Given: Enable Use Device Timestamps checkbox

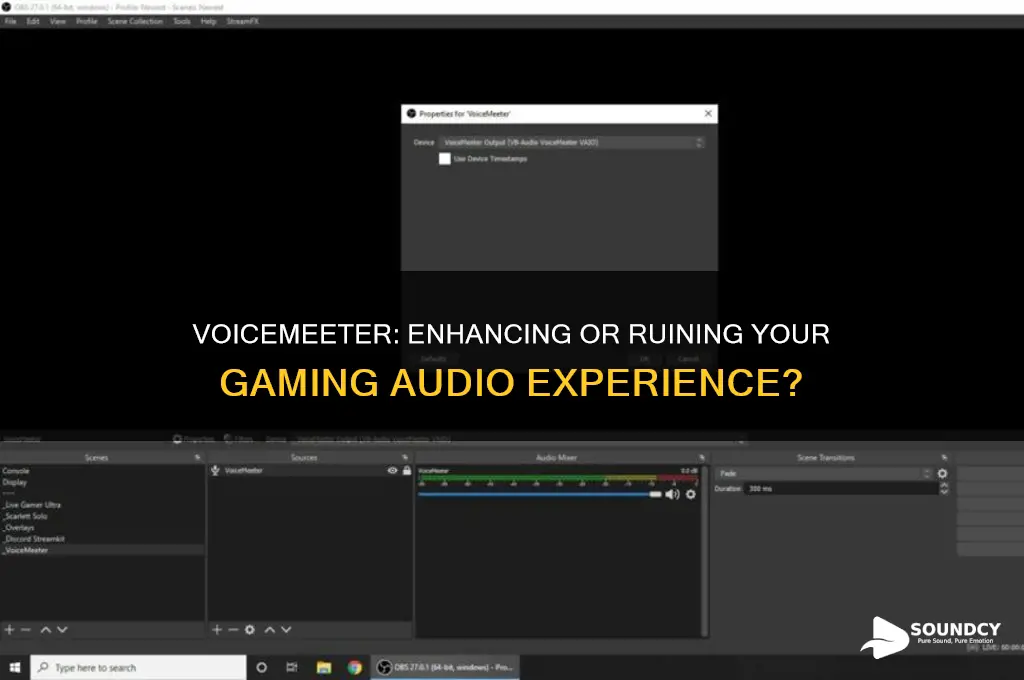Looking at the screenshot, I should [445, 159].
